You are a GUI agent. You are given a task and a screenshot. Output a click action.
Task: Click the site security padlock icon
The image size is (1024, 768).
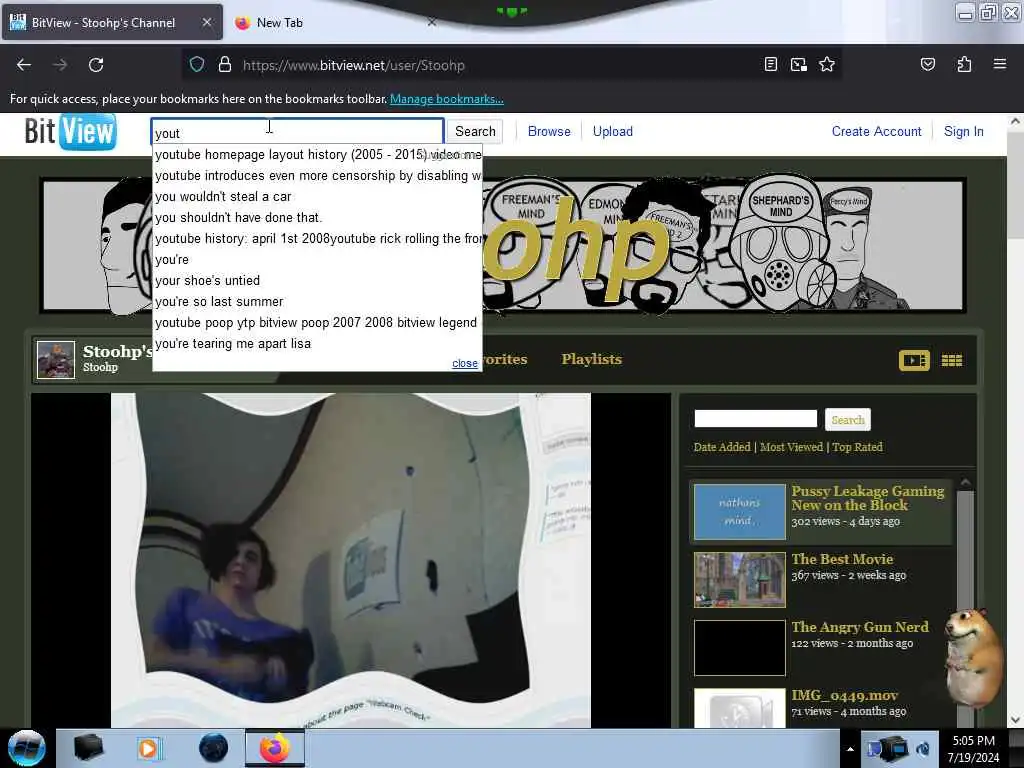(x=225, y=65)
